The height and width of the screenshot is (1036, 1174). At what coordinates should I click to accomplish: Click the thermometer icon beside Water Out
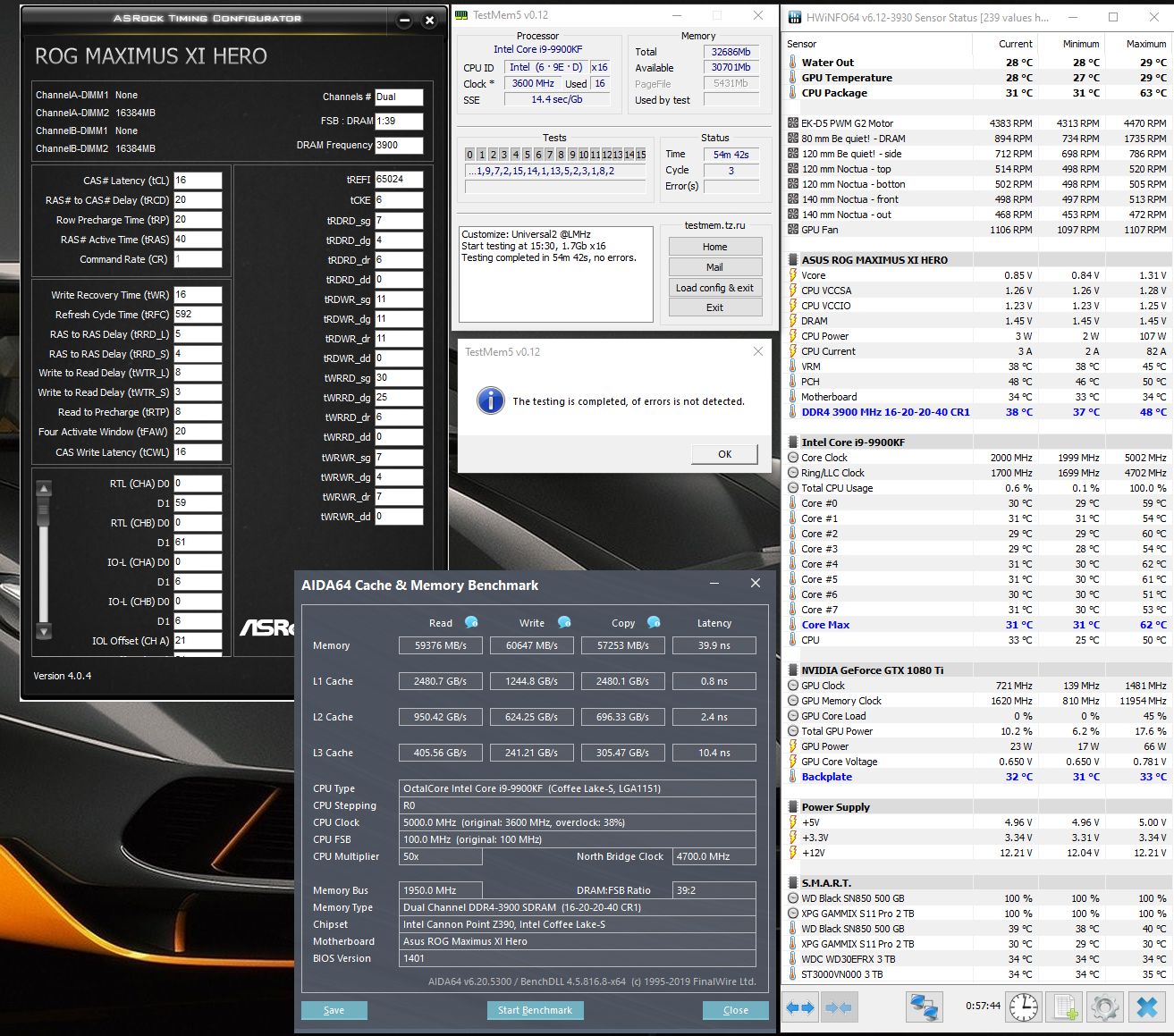tap(793, 63)
